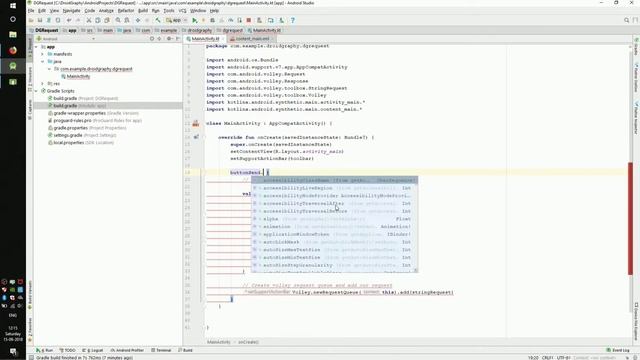Click the Save All icon
Image resolution: width=640 pixels, height=360 pixels.
(40, 20)
